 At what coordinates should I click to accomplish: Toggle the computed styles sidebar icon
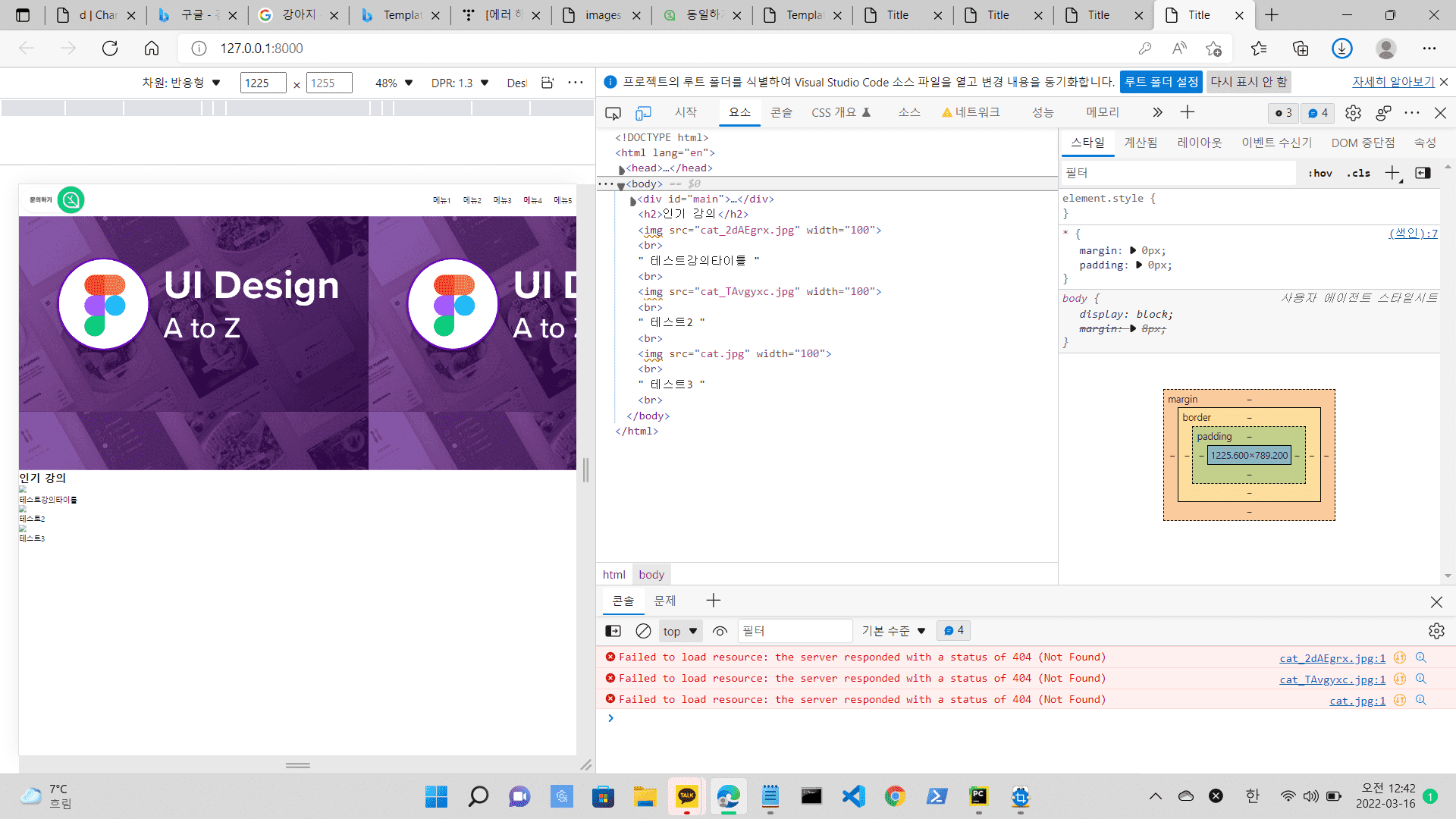point(1423,173)
